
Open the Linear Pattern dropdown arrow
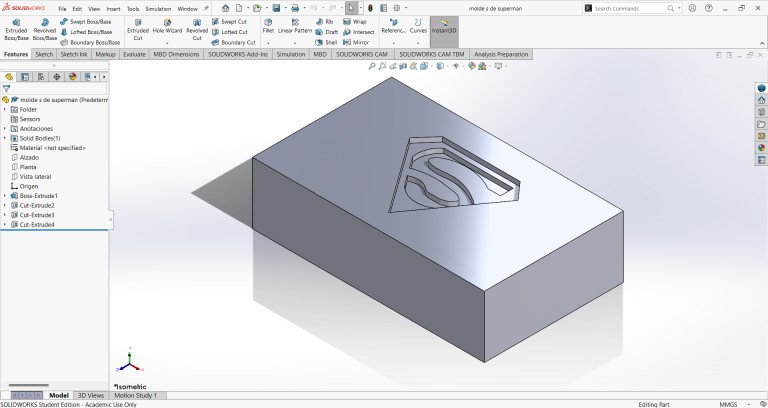(295, 43)
